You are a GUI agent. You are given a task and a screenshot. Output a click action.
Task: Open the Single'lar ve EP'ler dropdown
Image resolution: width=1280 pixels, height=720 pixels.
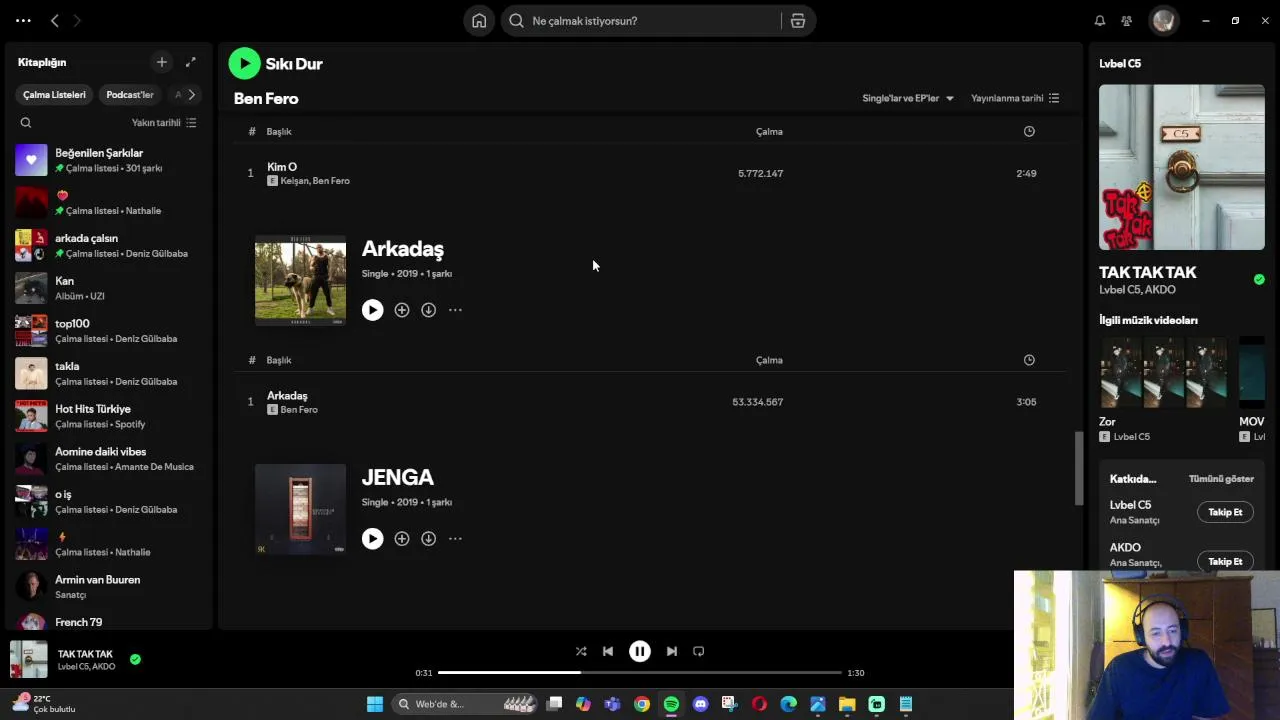tap(908, 98)
